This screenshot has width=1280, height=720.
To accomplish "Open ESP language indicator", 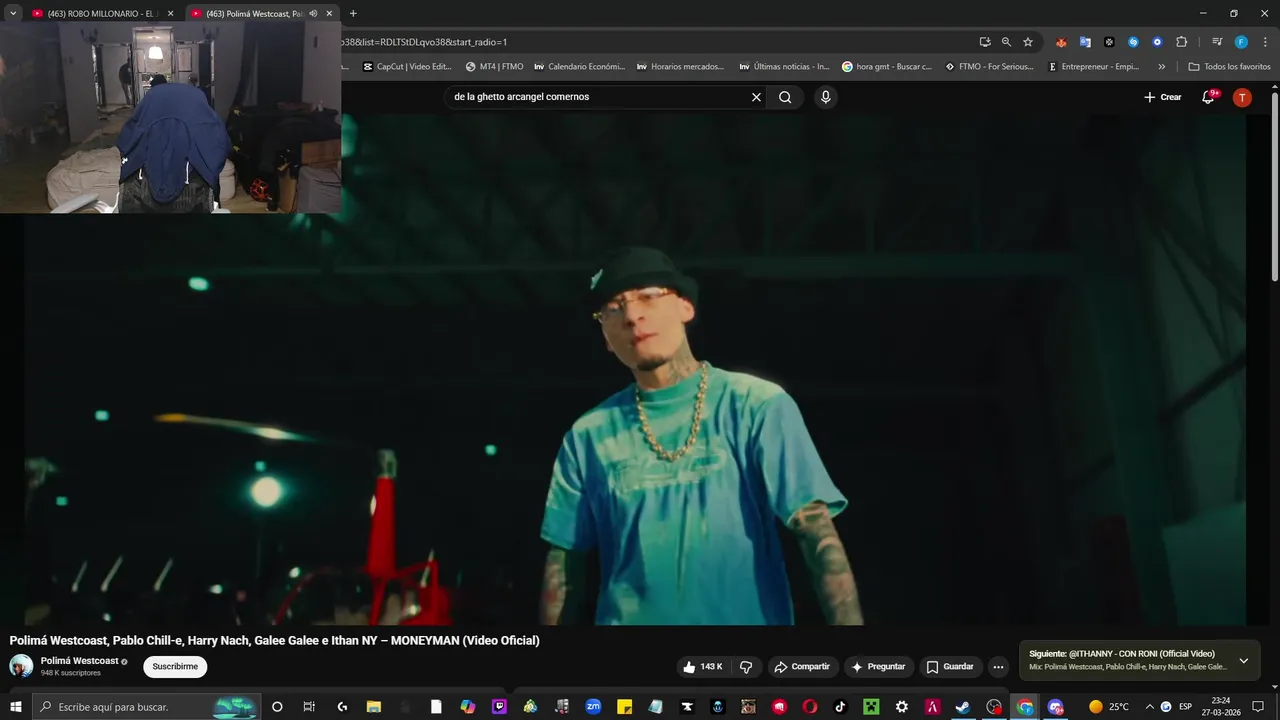I will [x=1186, y=707].
